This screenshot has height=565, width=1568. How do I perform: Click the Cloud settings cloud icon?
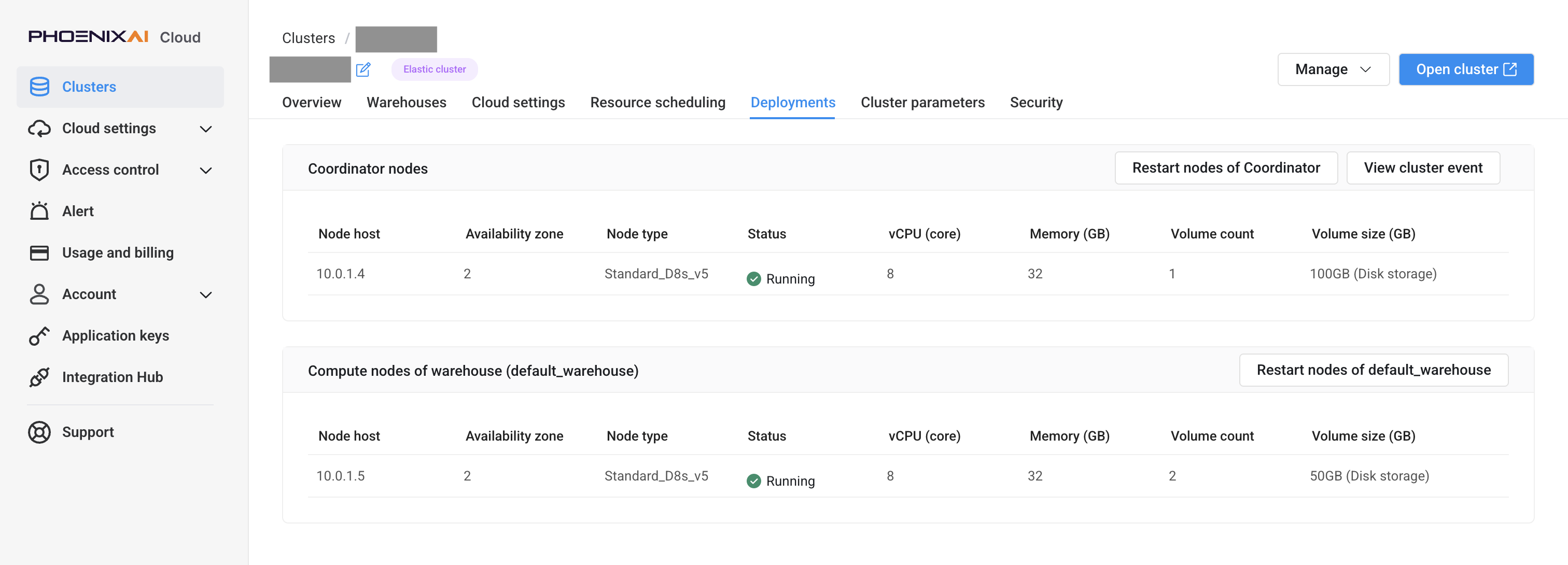(39, 129)
